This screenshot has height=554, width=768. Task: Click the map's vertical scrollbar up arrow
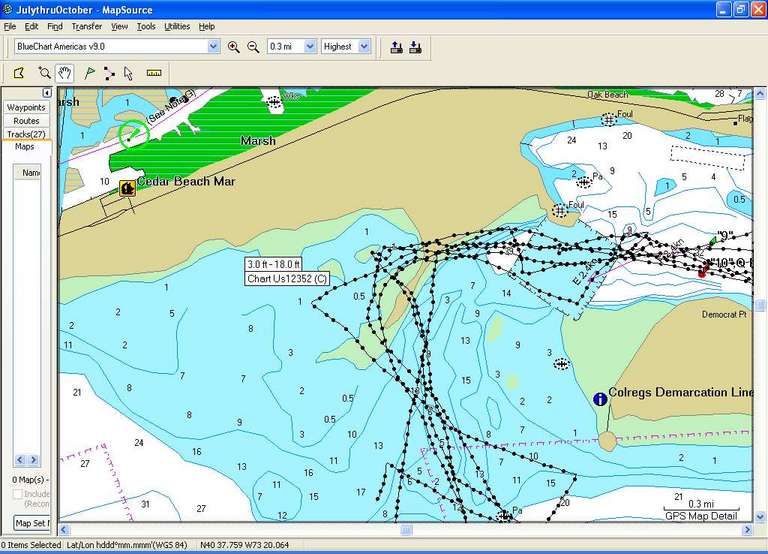[760, 93]
